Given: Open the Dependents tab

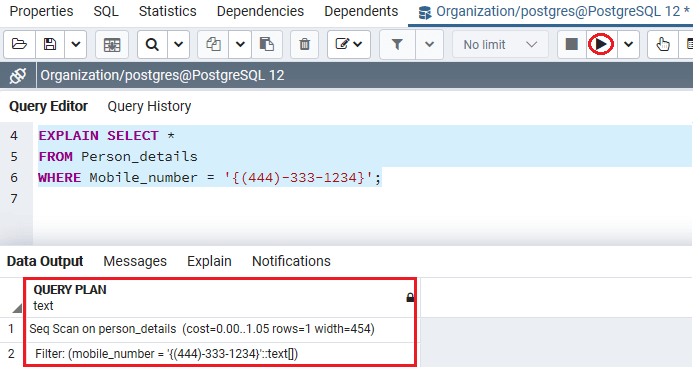Looking at the screenshot, I should [x=361, y=11].
